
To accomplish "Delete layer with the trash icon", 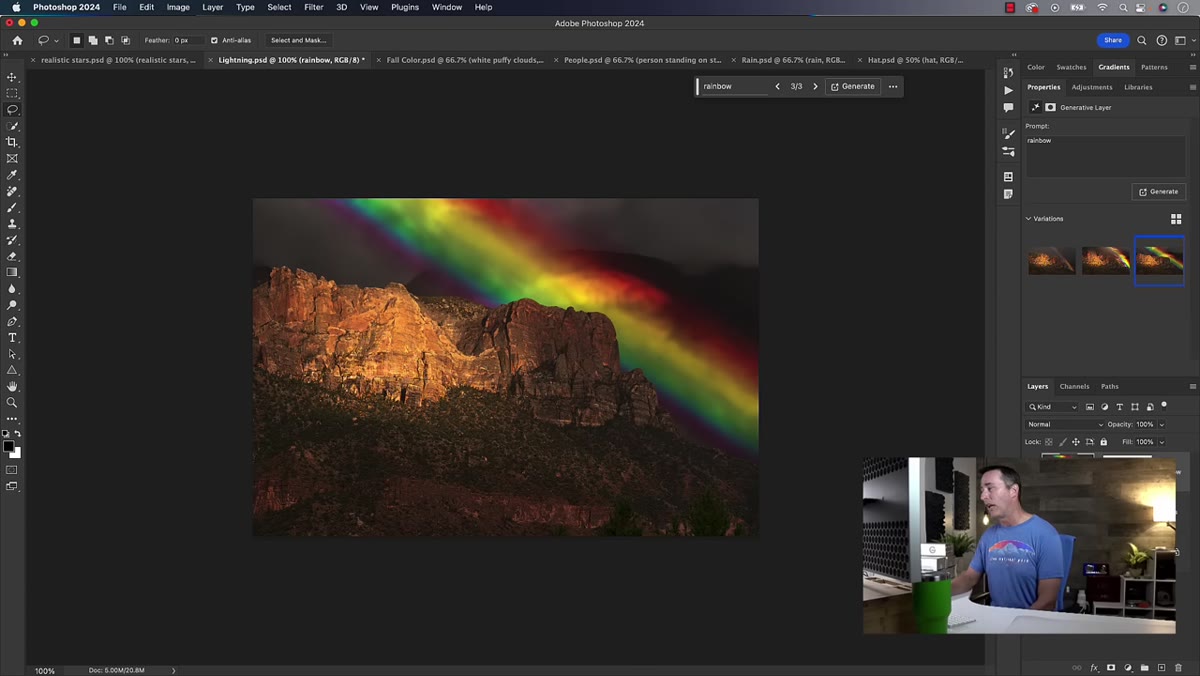I will point(1178,667).
